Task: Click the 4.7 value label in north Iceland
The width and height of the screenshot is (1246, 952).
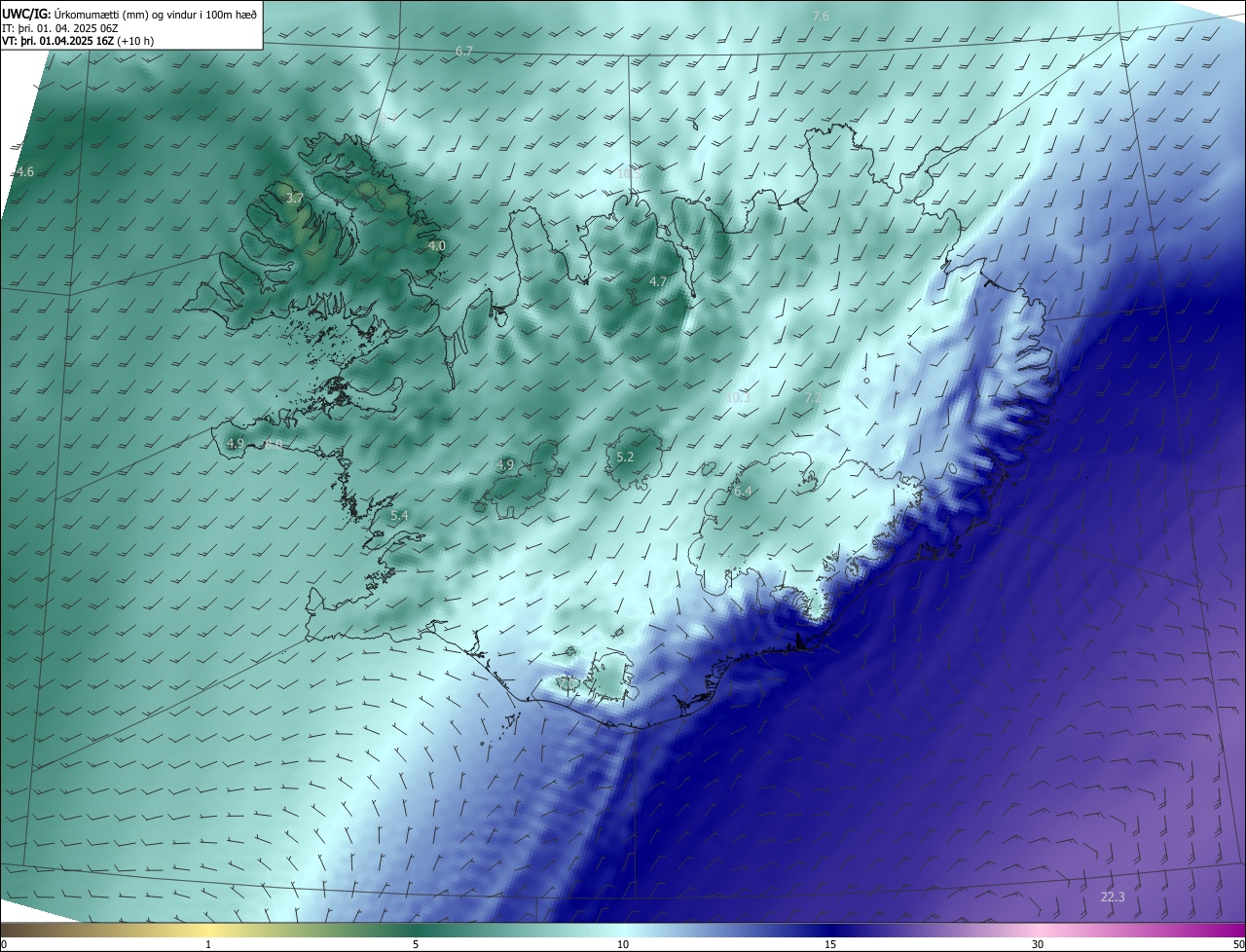Action: click(658, 281)
